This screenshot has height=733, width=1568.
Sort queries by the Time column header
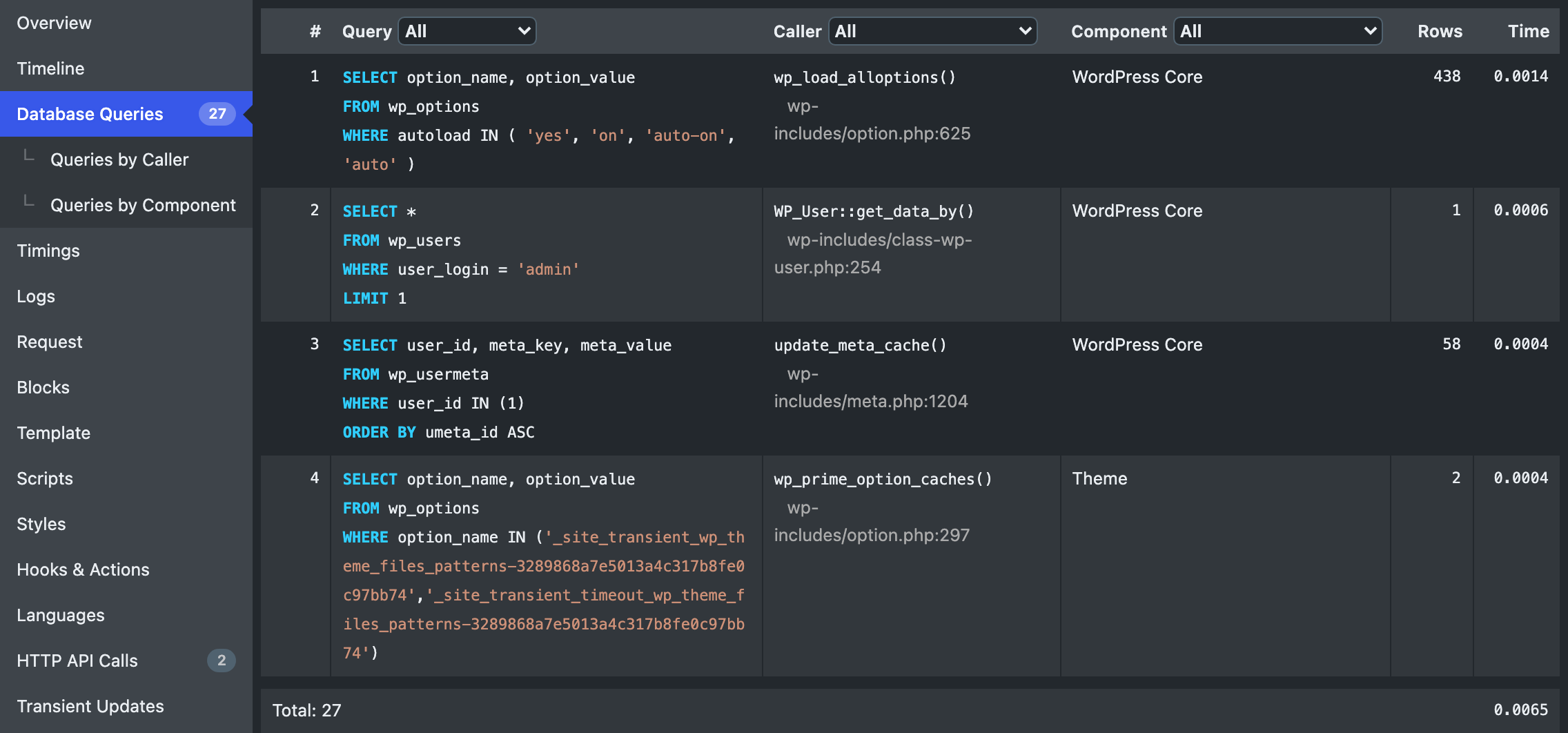[1528, 31]
